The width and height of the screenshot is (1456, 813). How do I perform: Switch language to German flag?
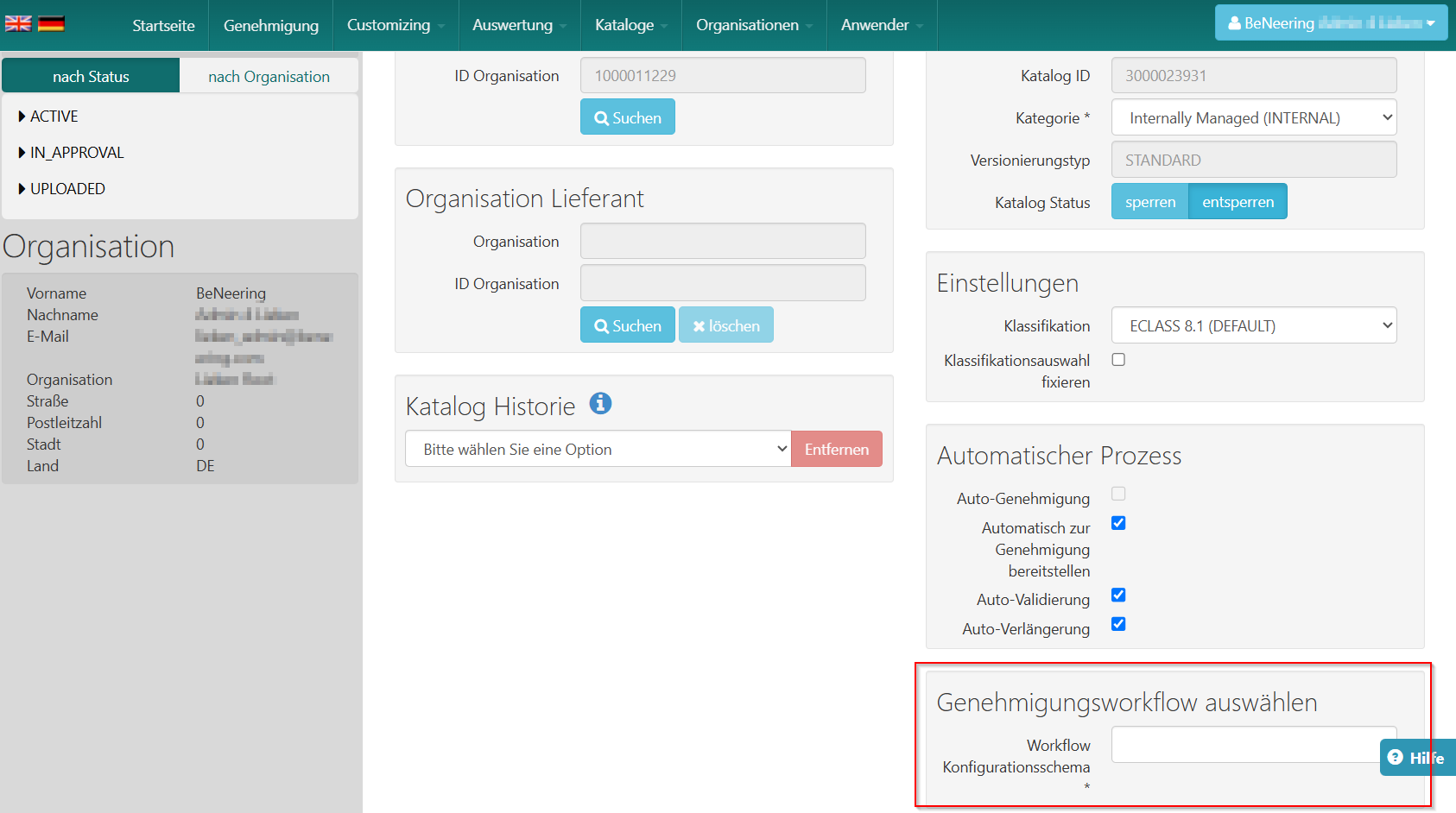click(x=51, y=24)
